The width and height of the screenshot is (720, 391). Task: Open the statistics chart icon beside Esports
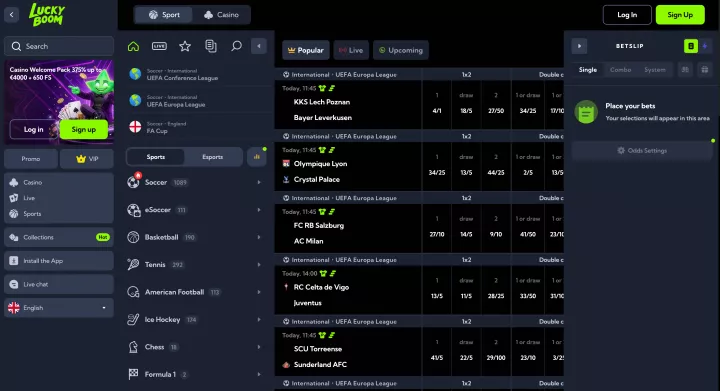click(257, 157)
